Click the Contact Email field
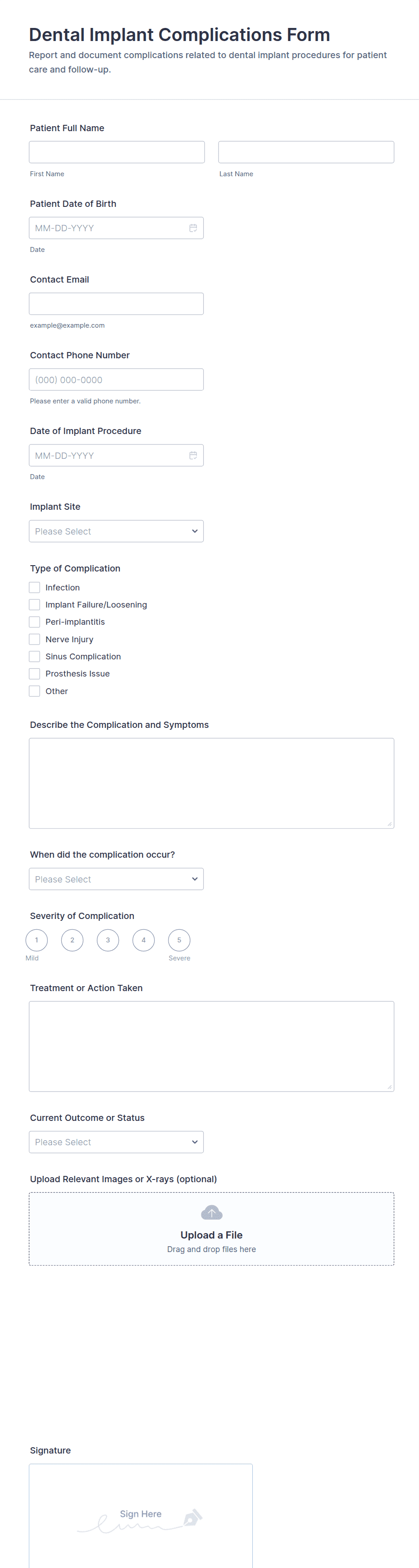Image resolution: width=419 pixels, height=1568 pixels. point(116,304)
